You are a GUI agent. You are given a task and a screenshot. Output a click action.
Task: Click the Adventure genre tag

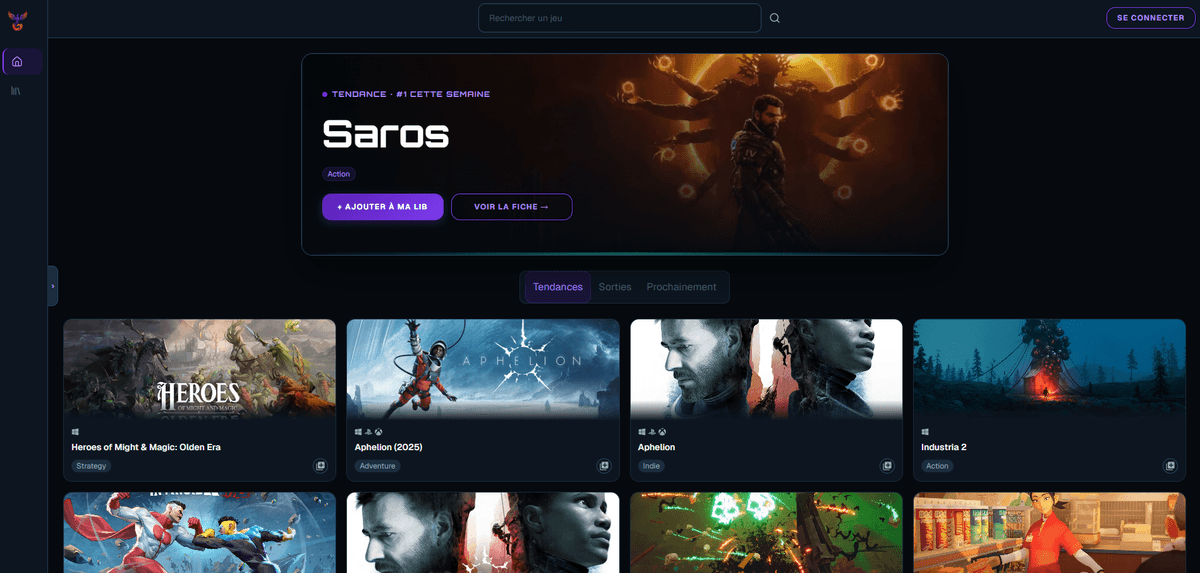377,466
